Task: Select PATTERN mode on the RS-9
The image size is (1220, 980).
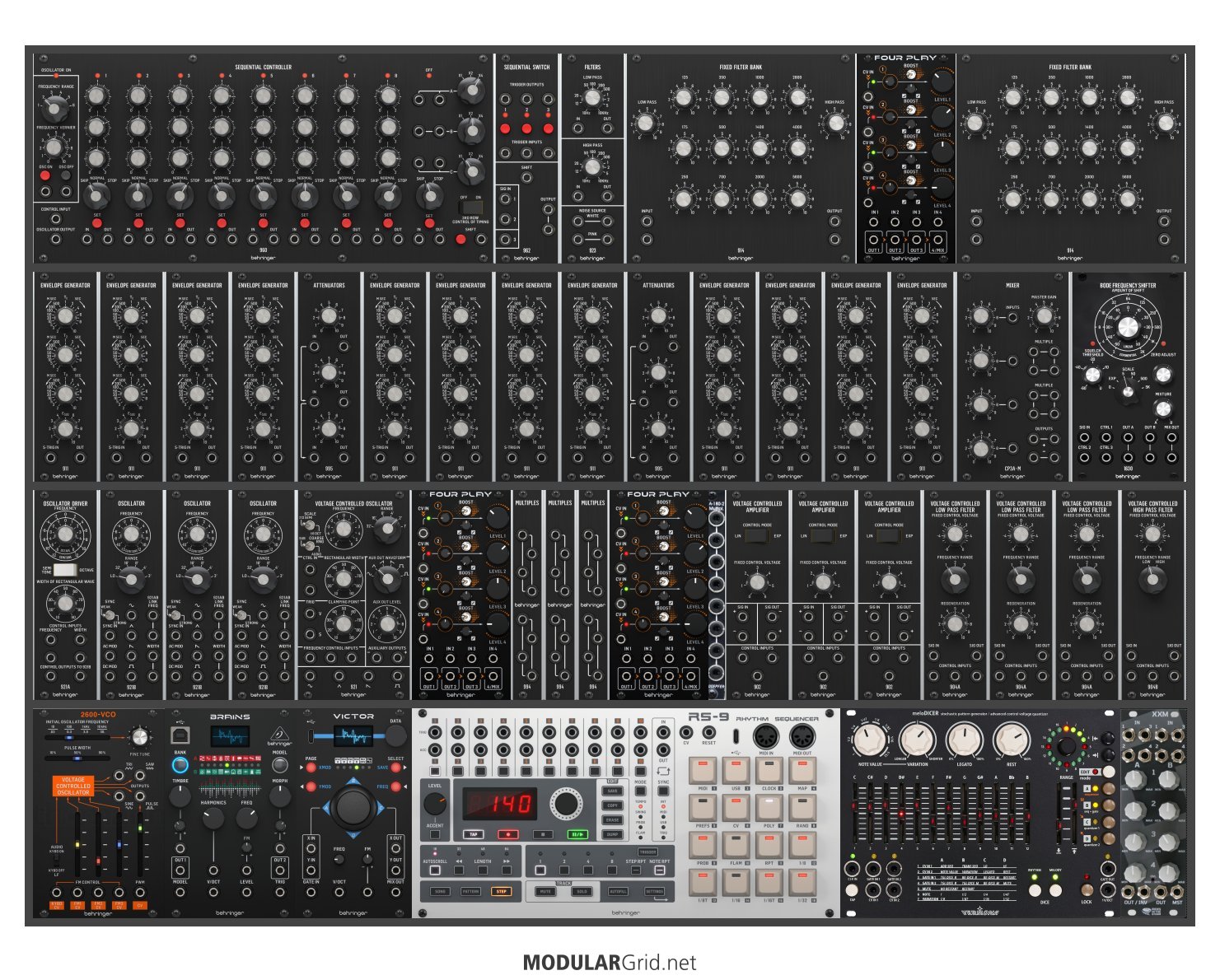Action: (x=470, y=892)
